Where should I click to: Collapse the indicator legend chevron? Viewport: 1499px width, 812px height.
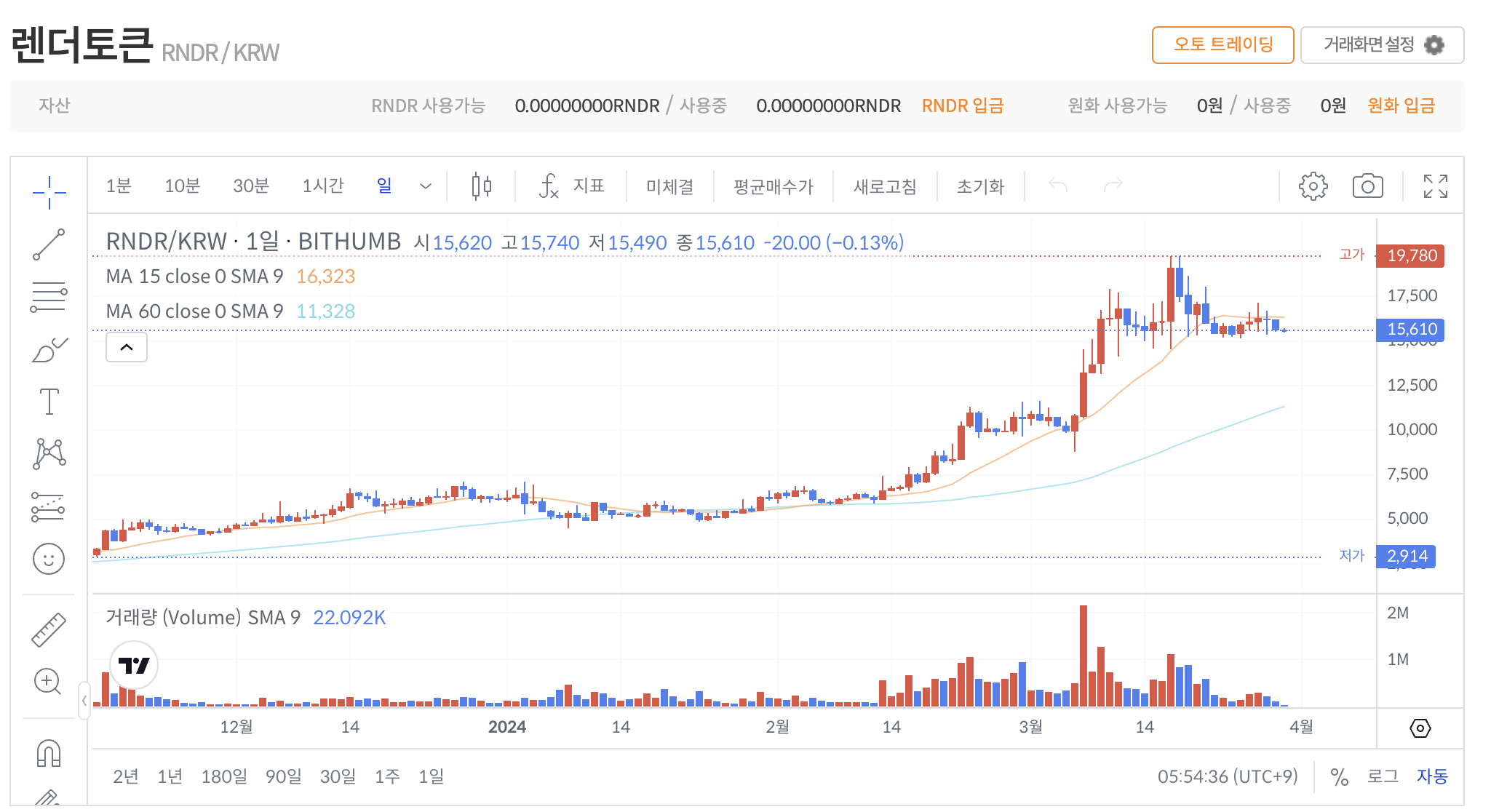tap(127, 347)
